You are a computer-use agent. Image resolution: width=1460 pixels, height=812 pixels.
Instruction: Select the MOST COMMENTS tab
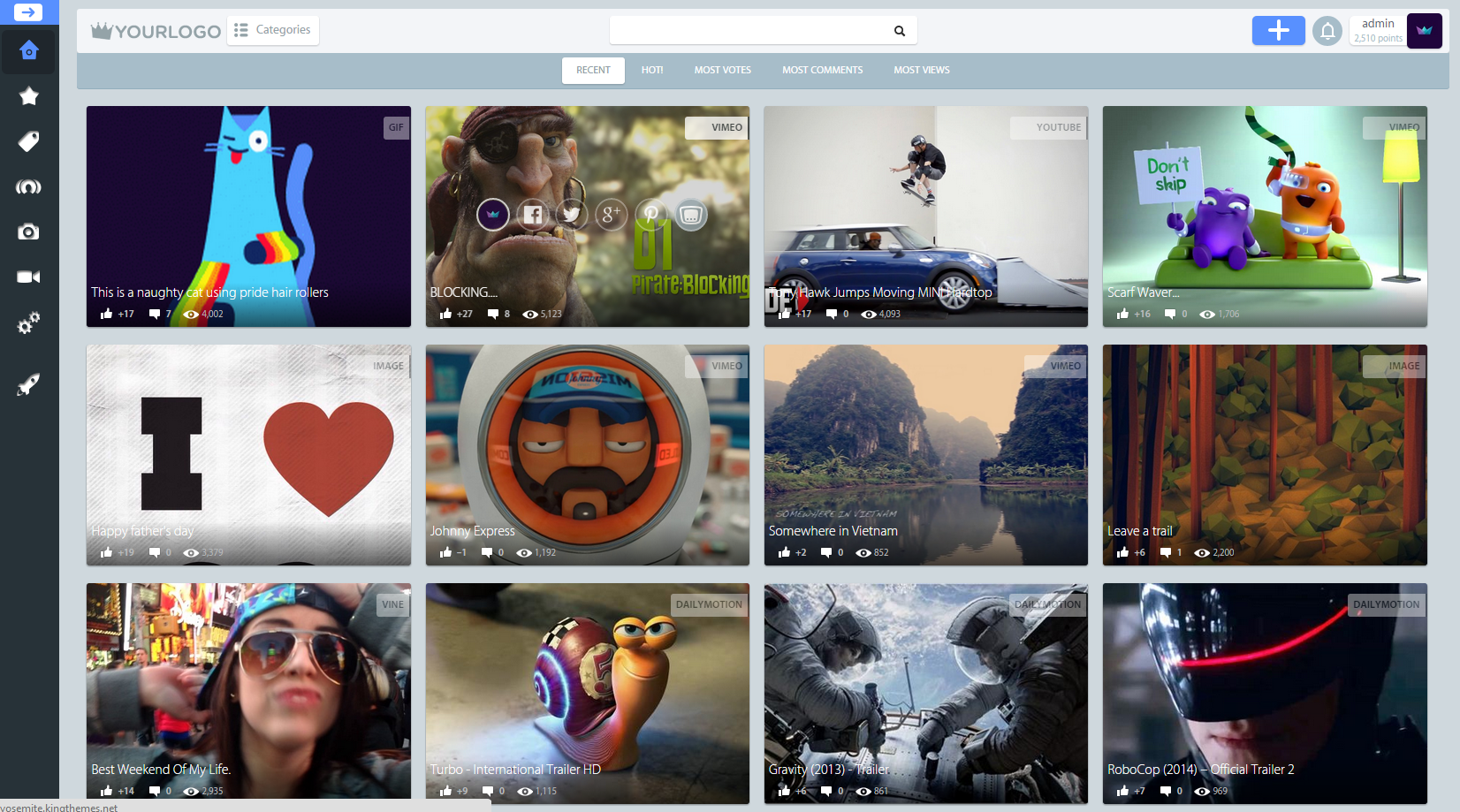[823, 70]
